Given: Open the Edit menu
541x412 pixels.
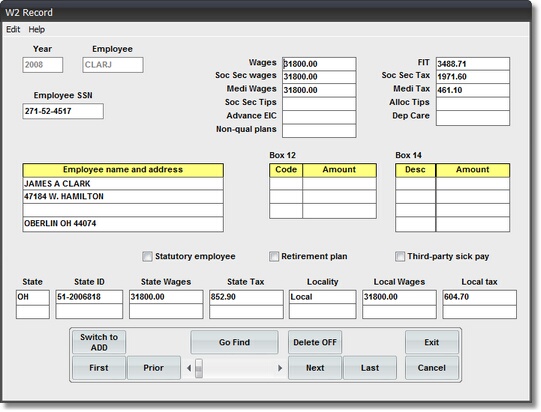Looking at the screenshot, I should pos(13,30).
